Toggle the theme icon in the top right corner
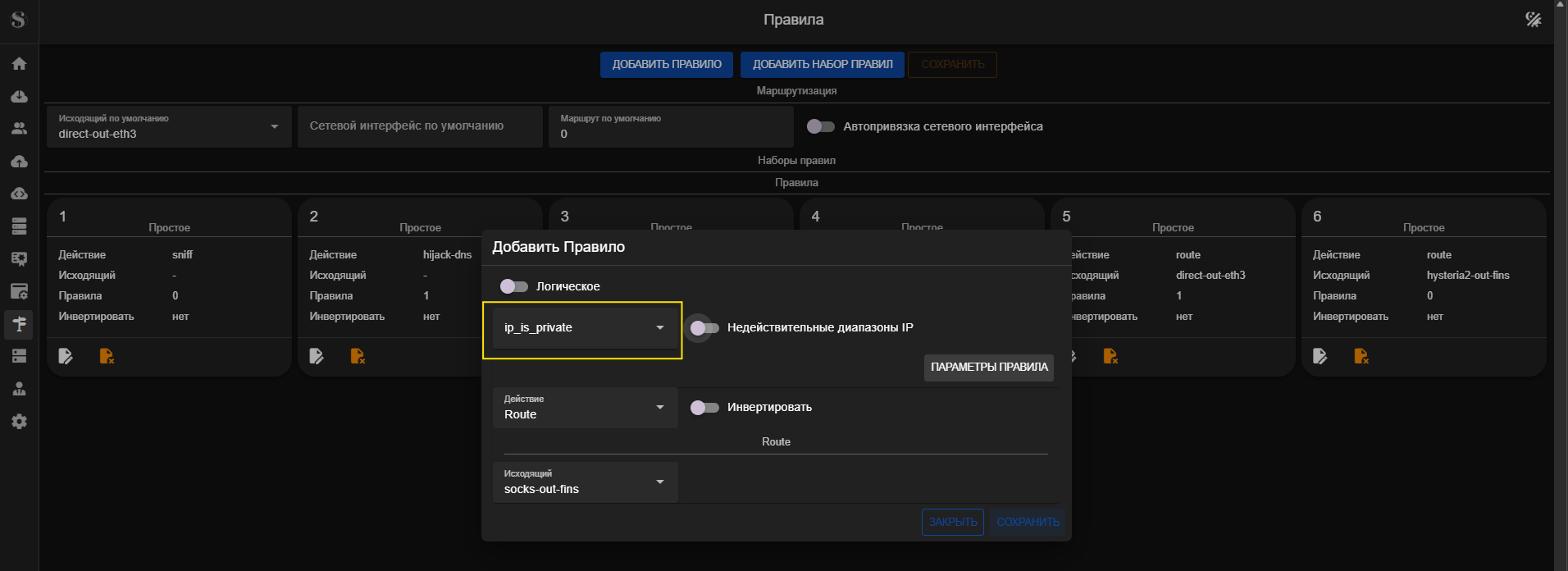 click(x=1533, y=20)
